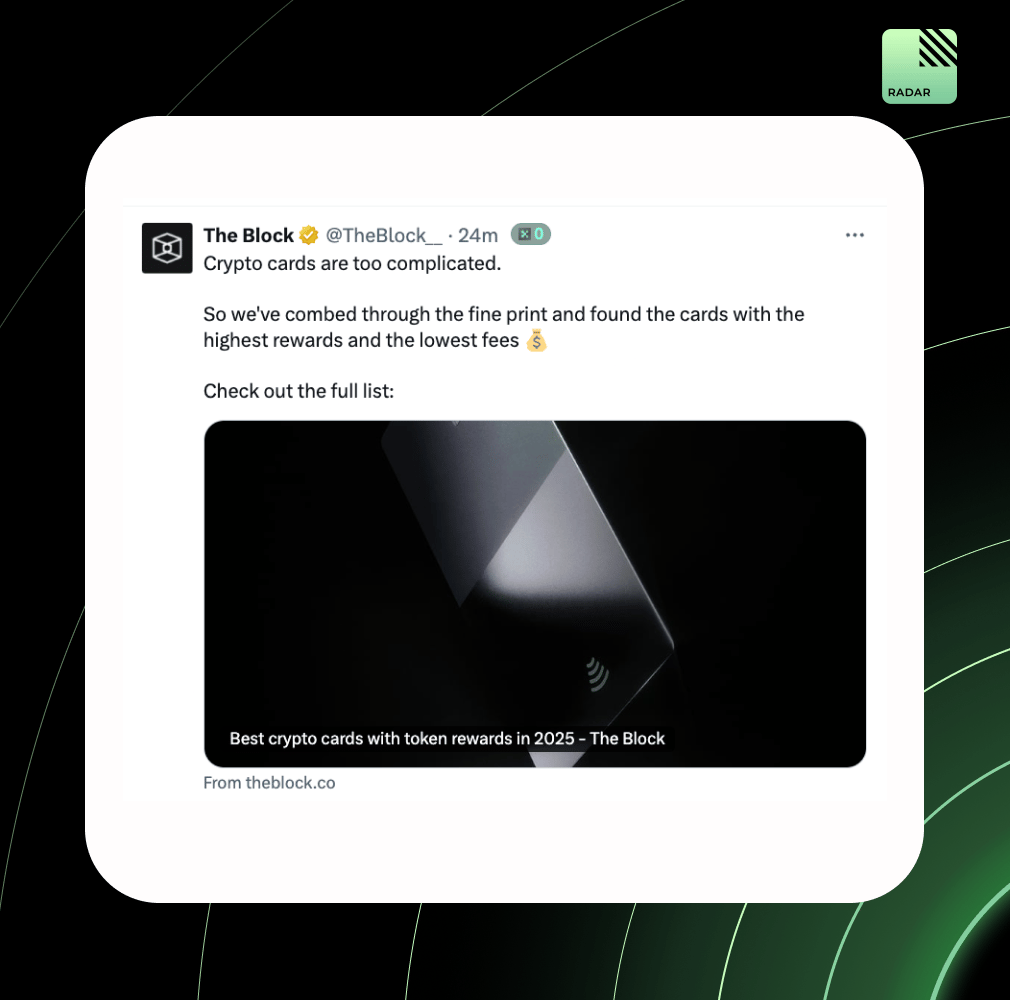
Task: Open the @TheBlock__ handle
Action: coord(384,235)
